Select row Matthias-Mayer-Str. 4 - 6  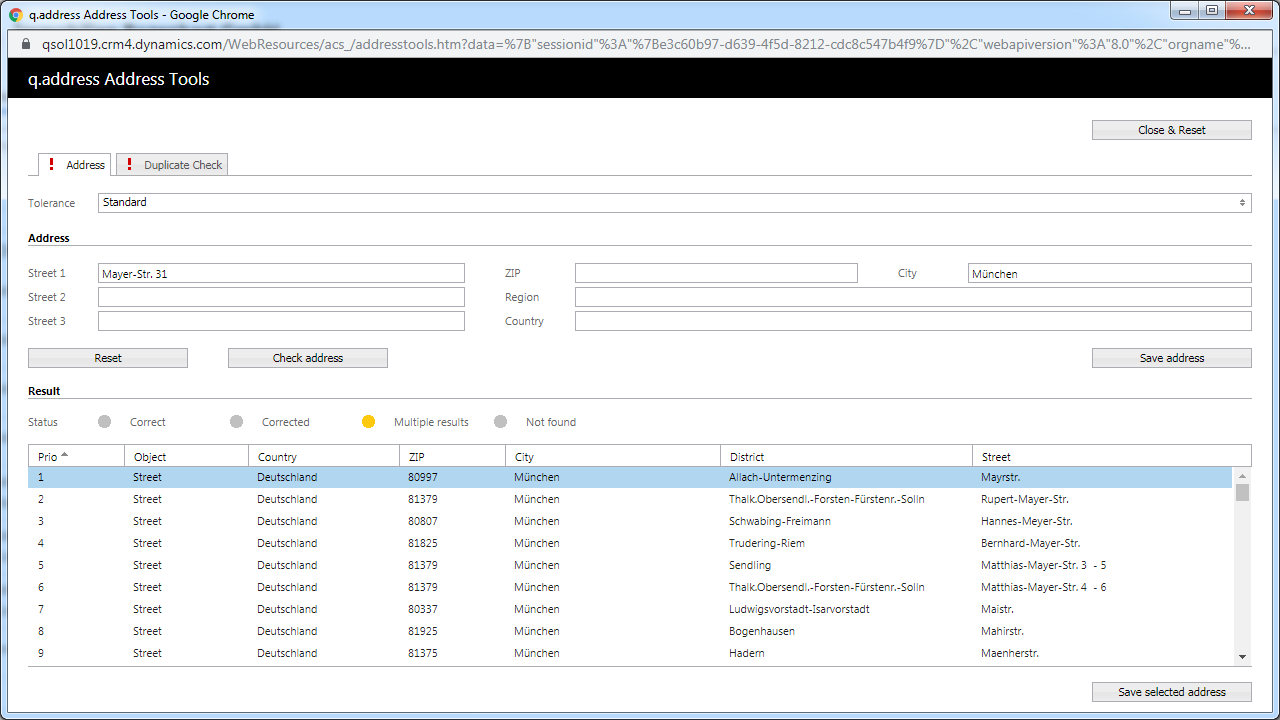point(630,587)
